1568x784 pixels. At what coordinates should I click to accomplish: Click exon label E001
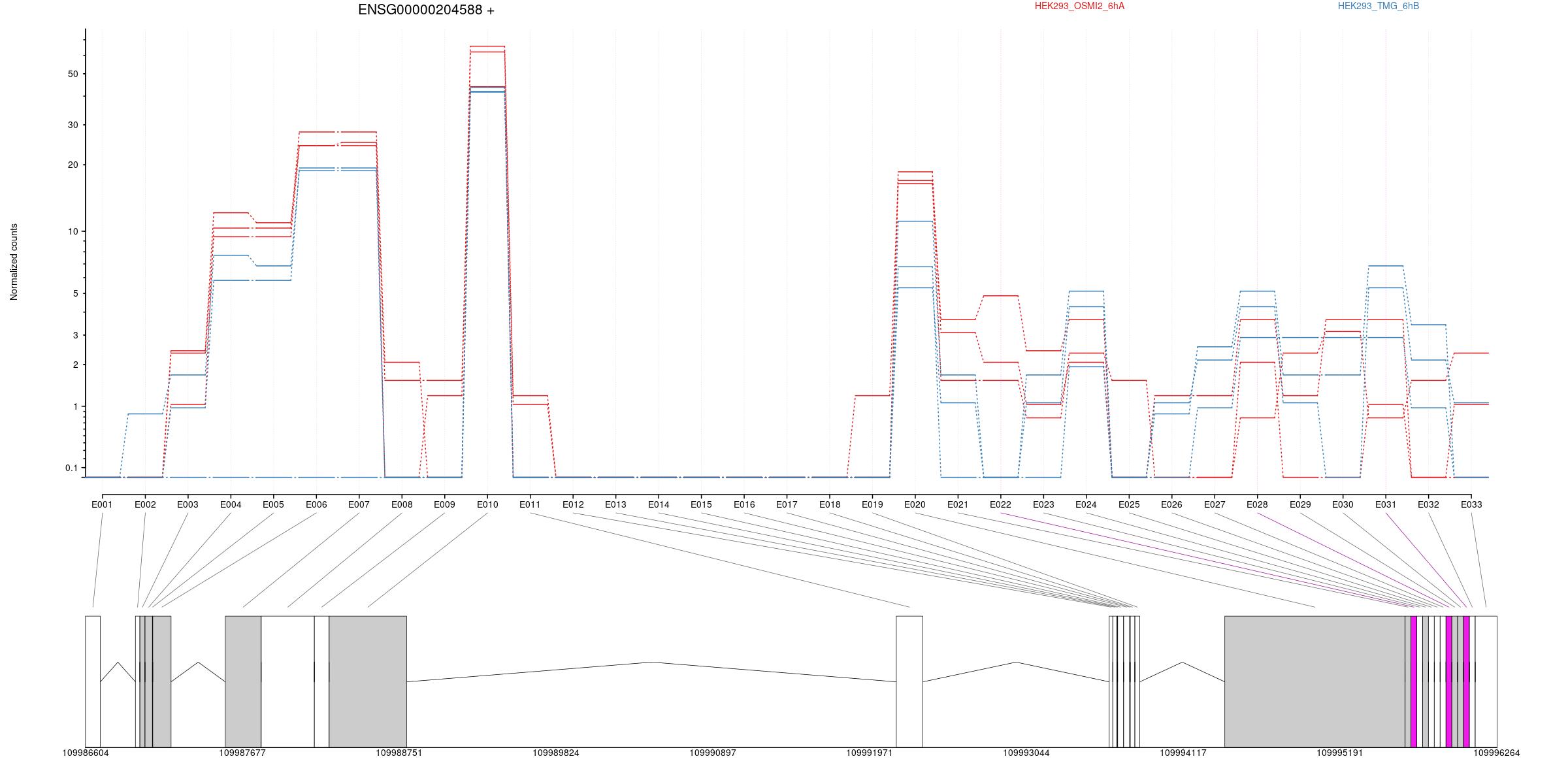102,504
